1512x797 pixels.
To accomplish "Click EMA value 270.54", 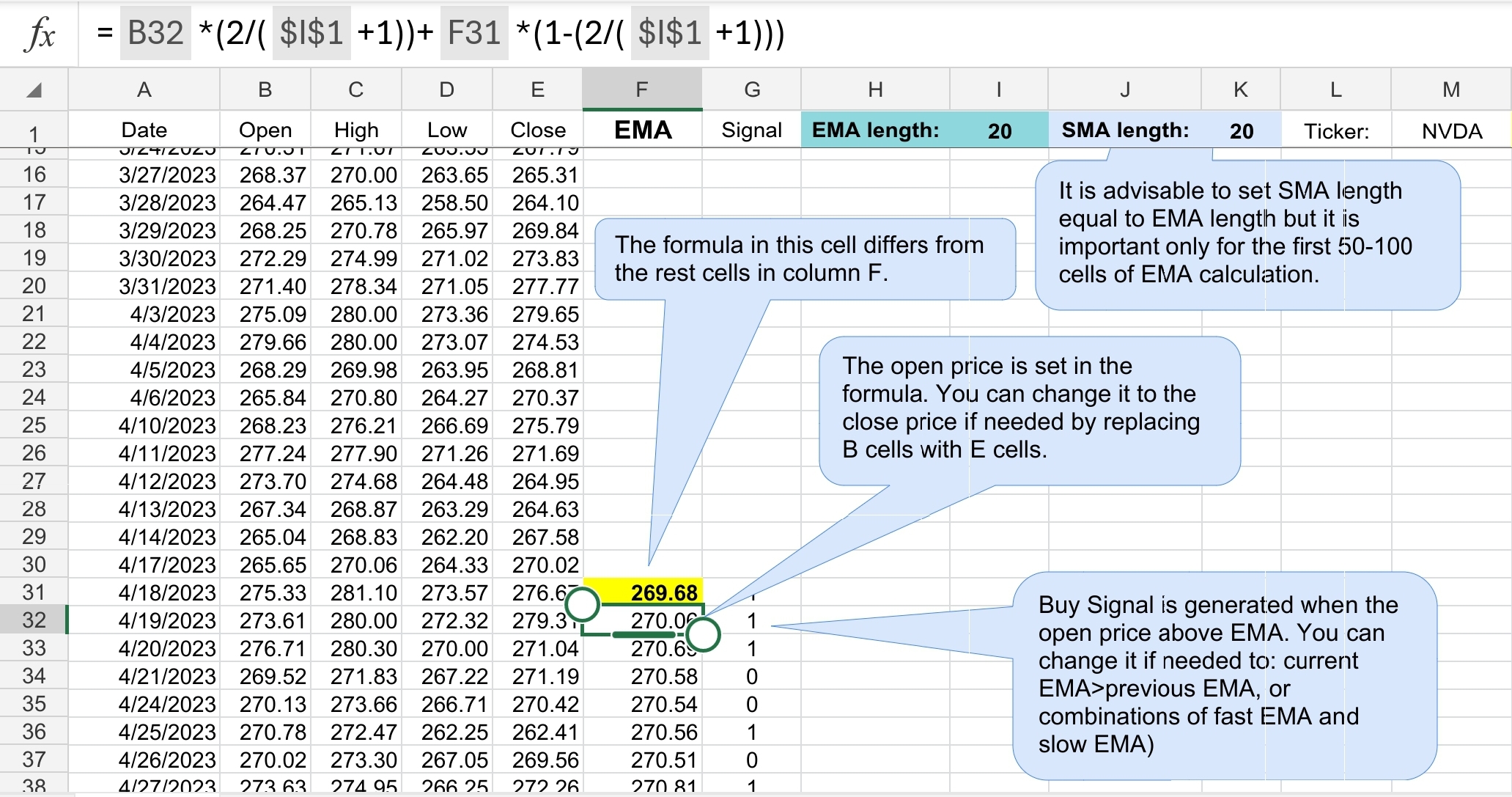I will (643, 704).
